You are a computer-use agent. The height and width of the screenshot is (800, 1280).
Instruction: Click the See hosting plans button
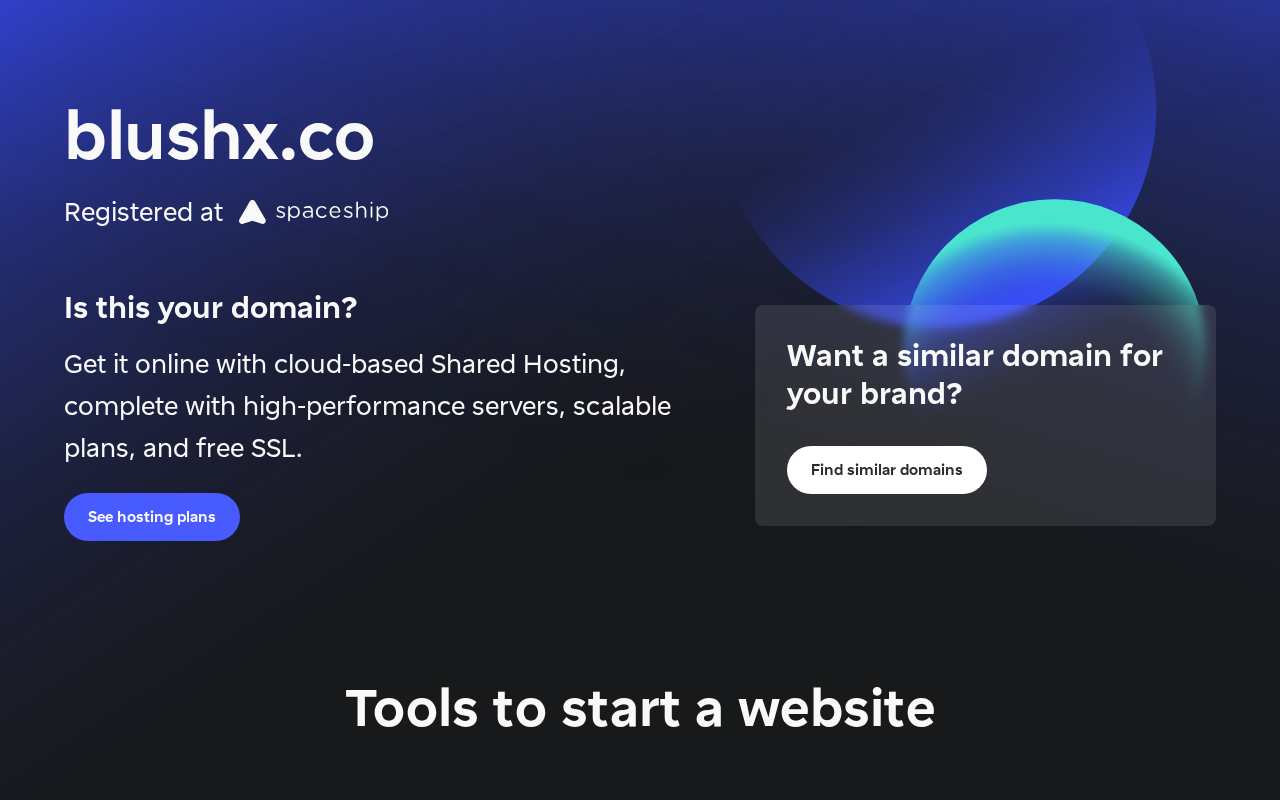[152, 517]
